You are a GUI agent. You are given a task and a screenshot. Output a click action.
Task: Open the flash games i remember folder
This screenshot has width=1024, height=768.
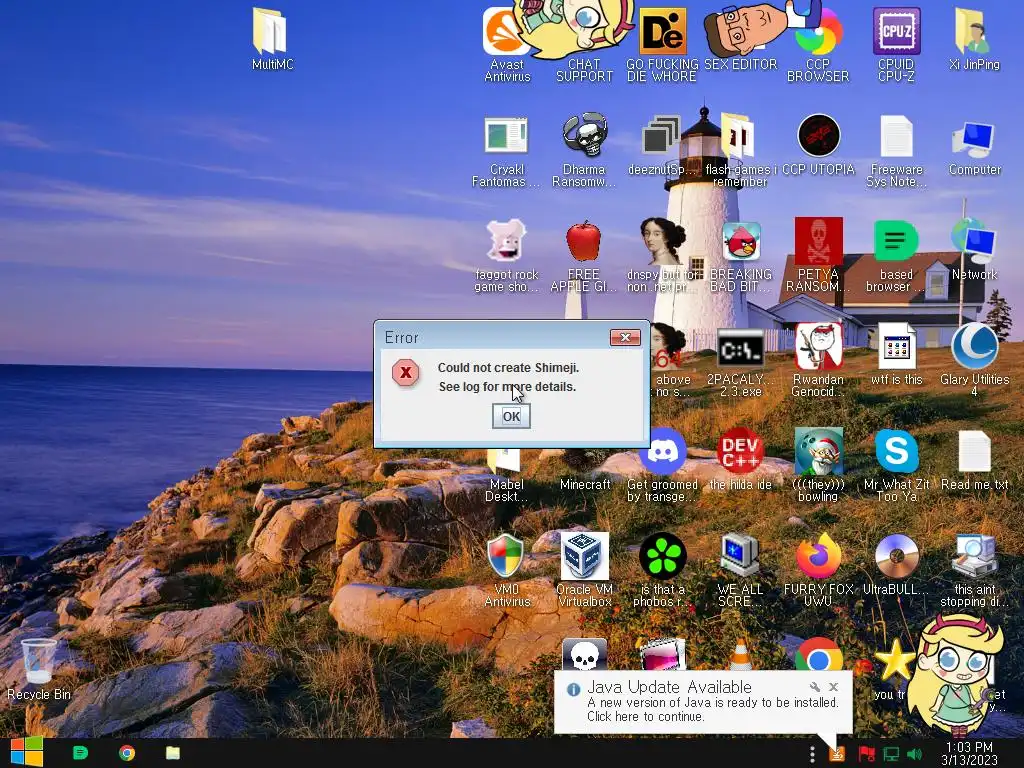coord(739,150)
